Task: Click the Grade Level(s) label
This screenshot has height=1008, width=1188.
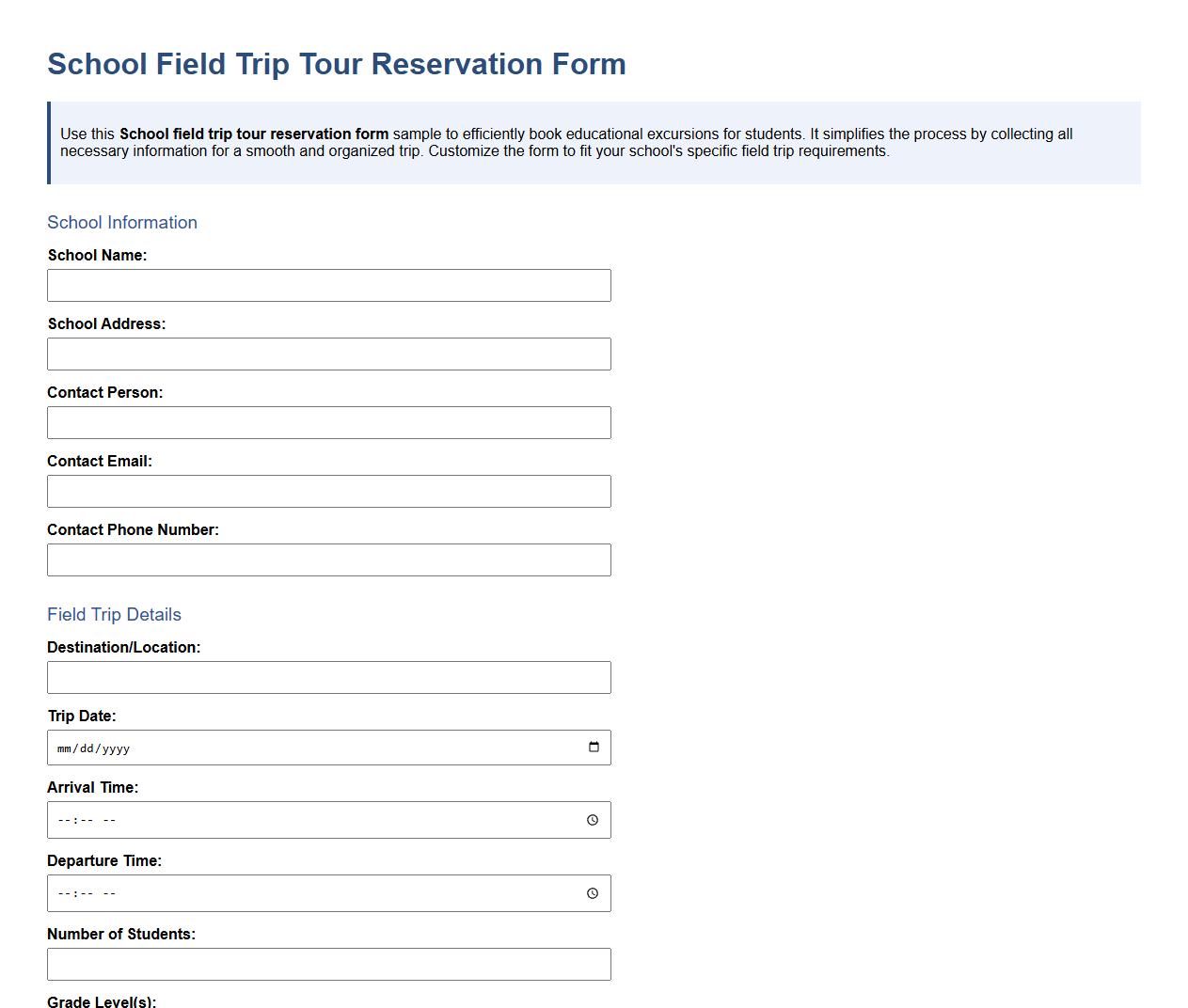Action: coord(102,1001)
